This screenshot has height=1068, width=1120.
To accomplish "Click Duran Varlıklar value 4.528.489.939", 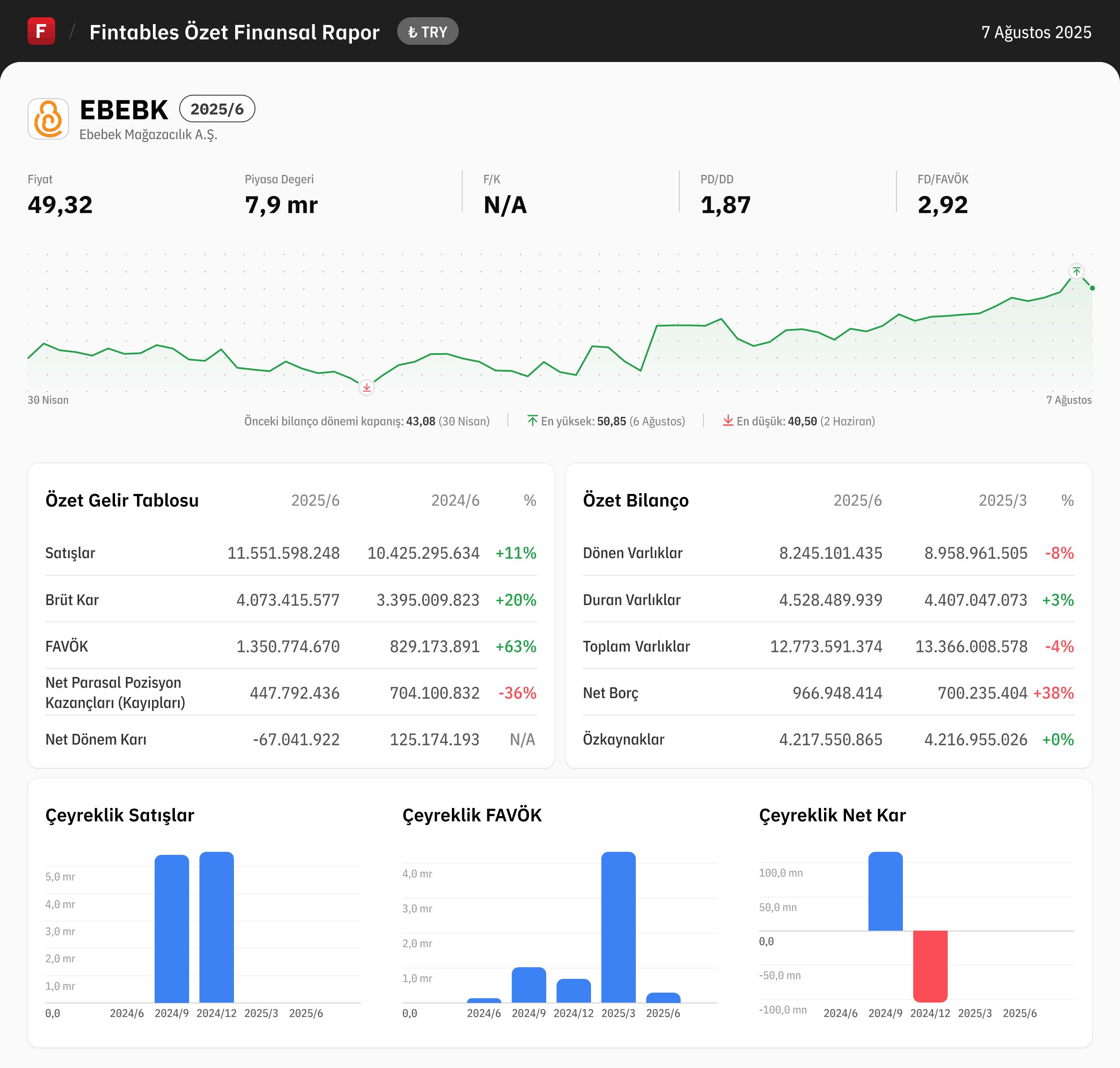I will pos(831,600).
